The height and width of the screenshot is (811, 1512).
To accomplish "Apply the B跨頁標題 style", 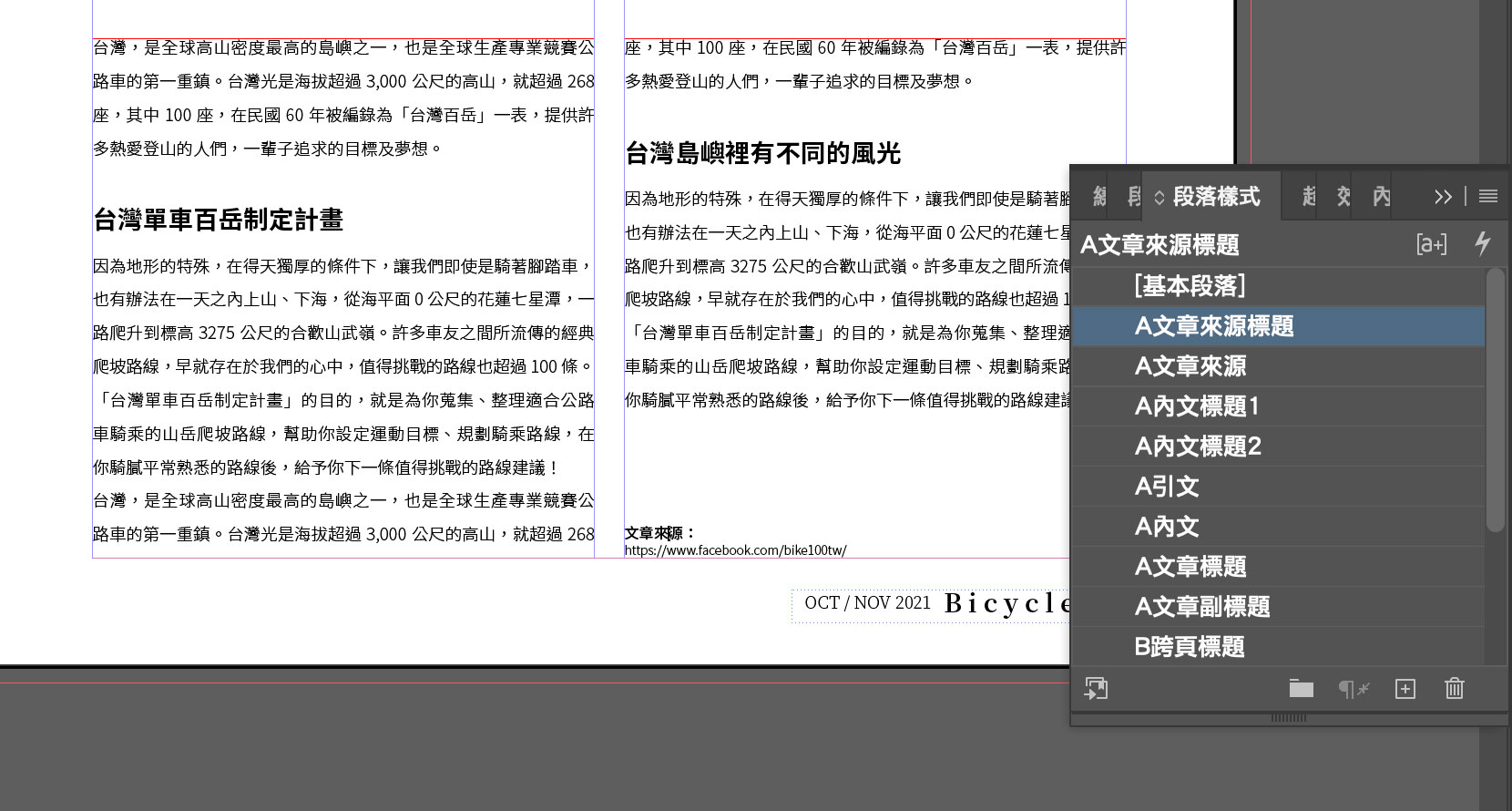I will point(1189,647).
